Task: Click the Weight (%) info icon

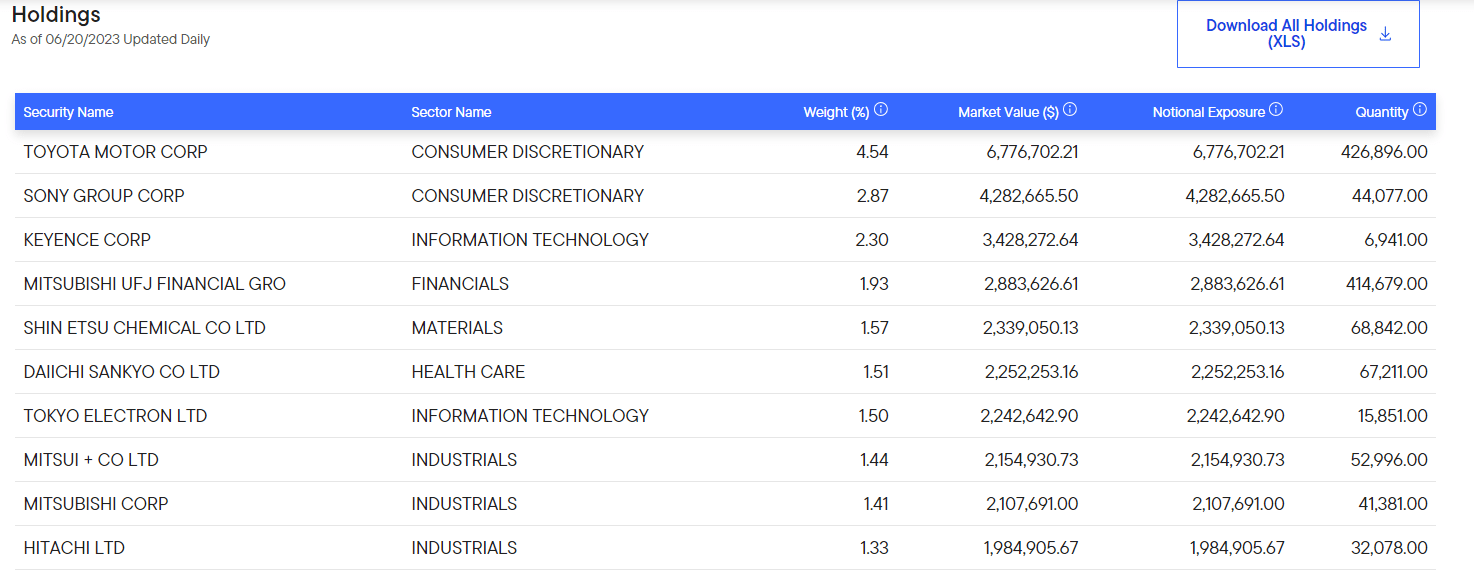Action: (x=881, y=110)
